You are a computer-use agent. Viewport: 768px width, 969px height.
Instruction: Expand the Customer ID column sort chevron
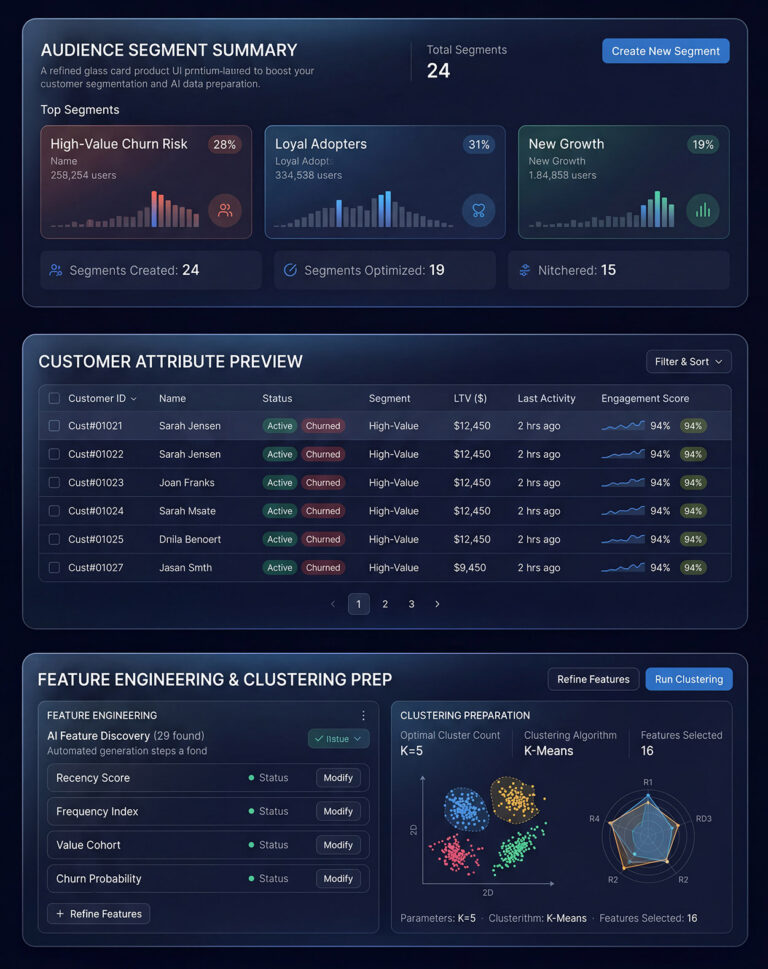coord(134,399)
